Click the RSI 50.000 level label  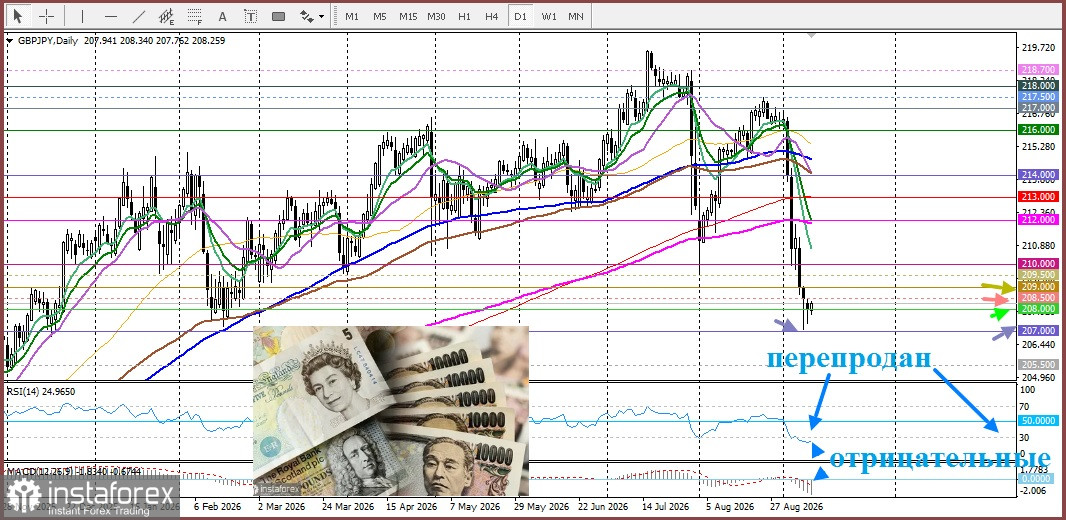[x=1038, y=421]
